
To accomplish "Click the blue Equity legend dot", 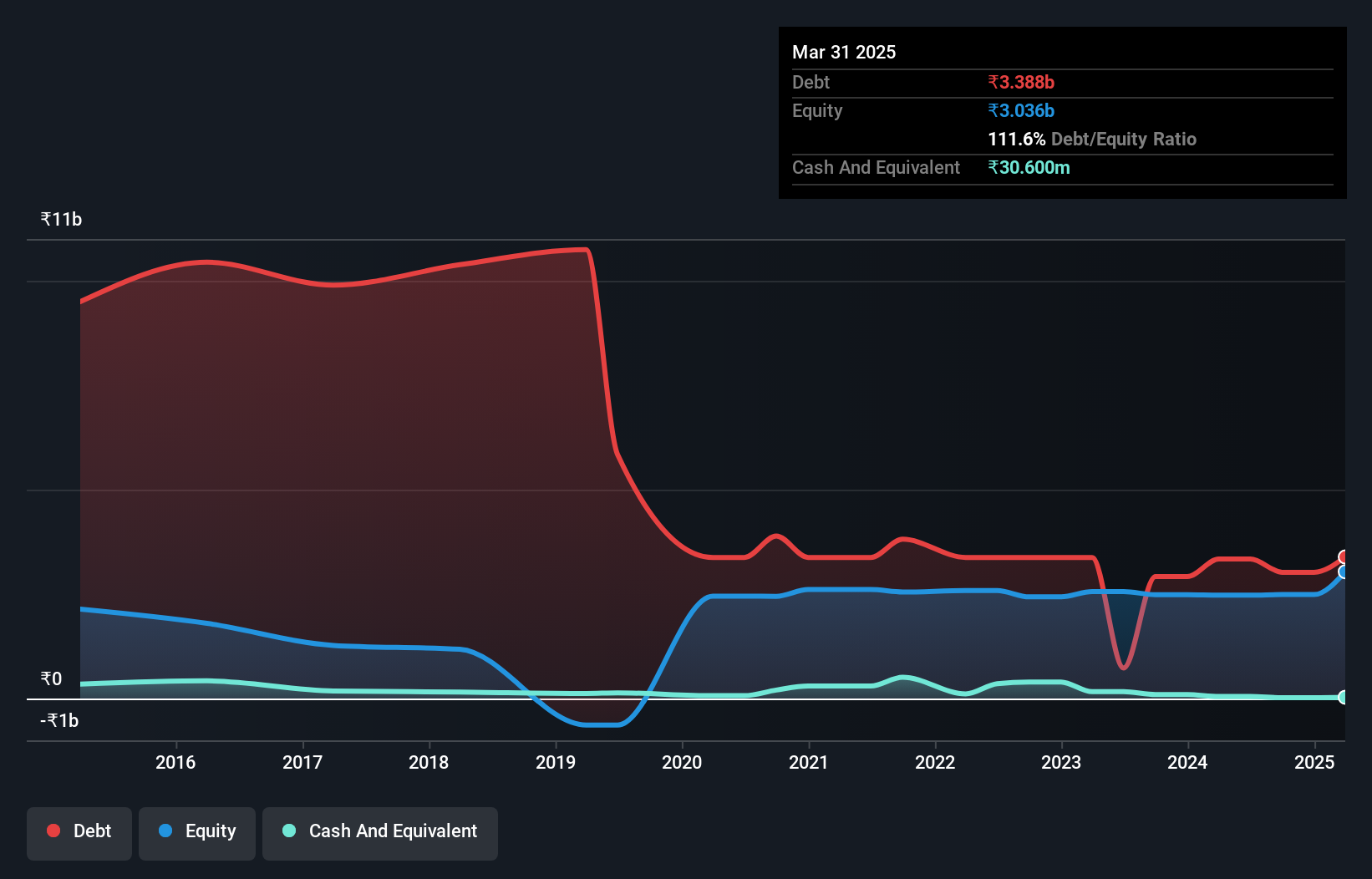I will click(165, 831).
